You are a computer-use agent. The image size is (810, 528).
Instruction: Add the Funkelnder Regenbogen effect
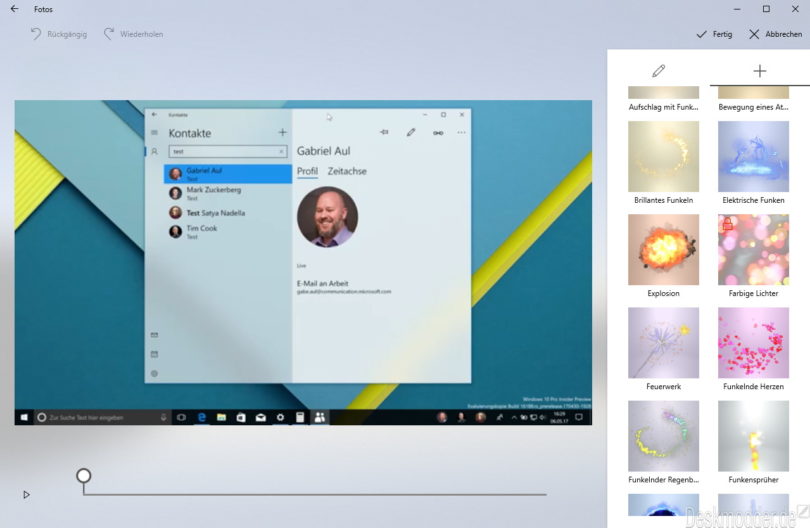coord(663,435)
